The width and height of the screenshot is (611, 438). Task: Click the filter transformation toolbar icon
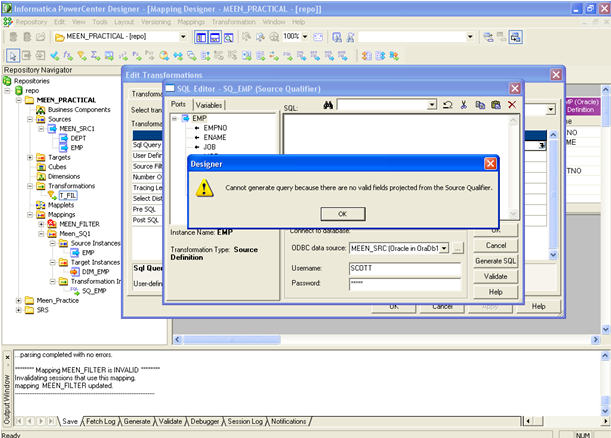coord(82,56)
